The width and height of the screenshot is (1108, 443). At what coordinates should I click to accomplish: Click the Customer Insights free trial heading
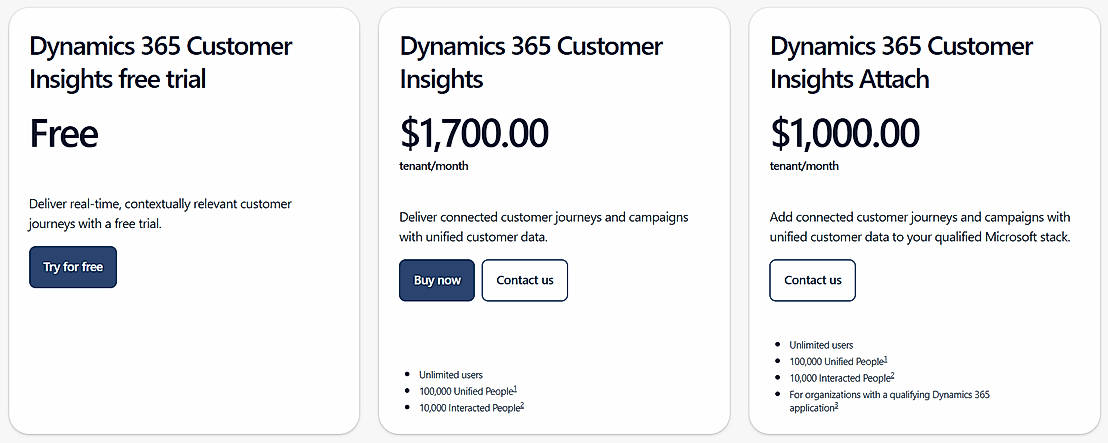tap(161, 62)
